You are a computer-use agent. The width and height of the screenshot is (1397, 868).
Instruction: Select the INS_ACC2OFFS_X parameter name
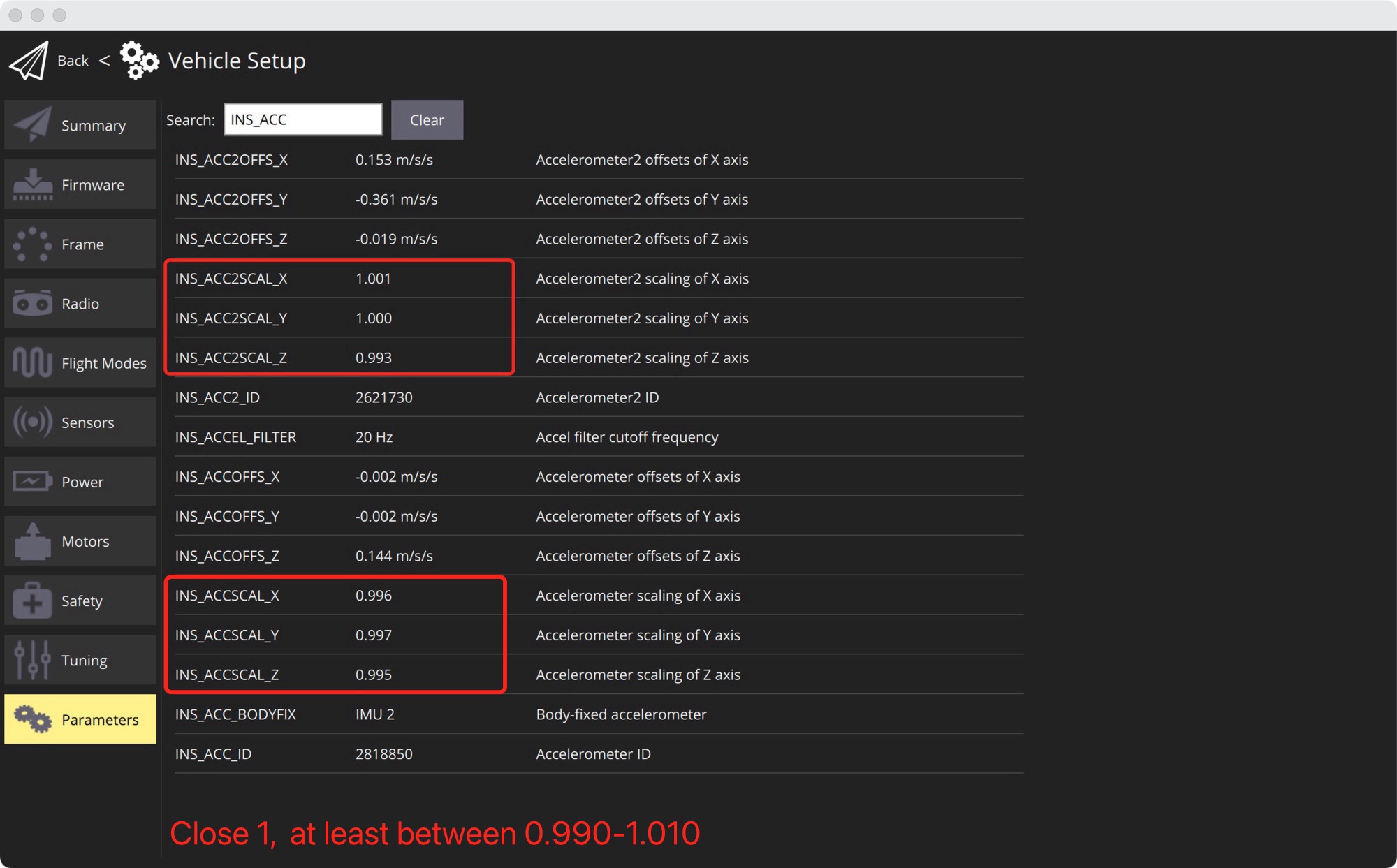click(x=231, y=160)
